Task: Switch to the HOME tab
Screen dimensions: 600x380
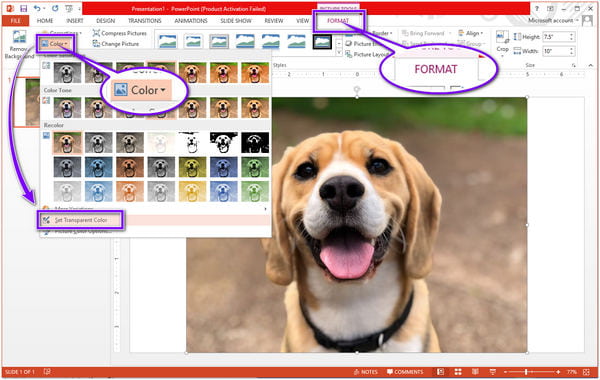Action: pyautogui.click(x=45, y=21)
